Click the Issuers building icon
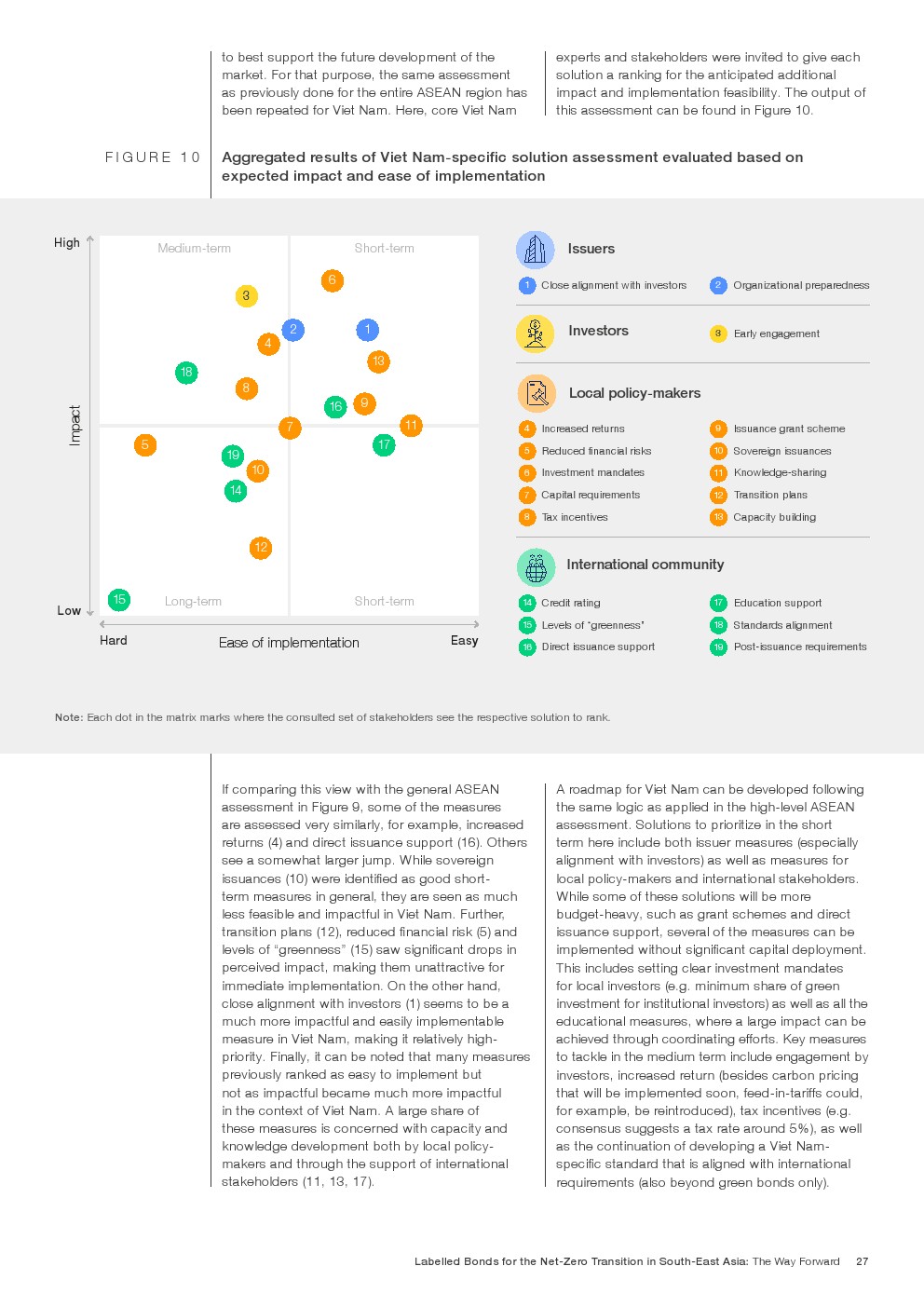 pyautogui.click(x=535, y=250)
